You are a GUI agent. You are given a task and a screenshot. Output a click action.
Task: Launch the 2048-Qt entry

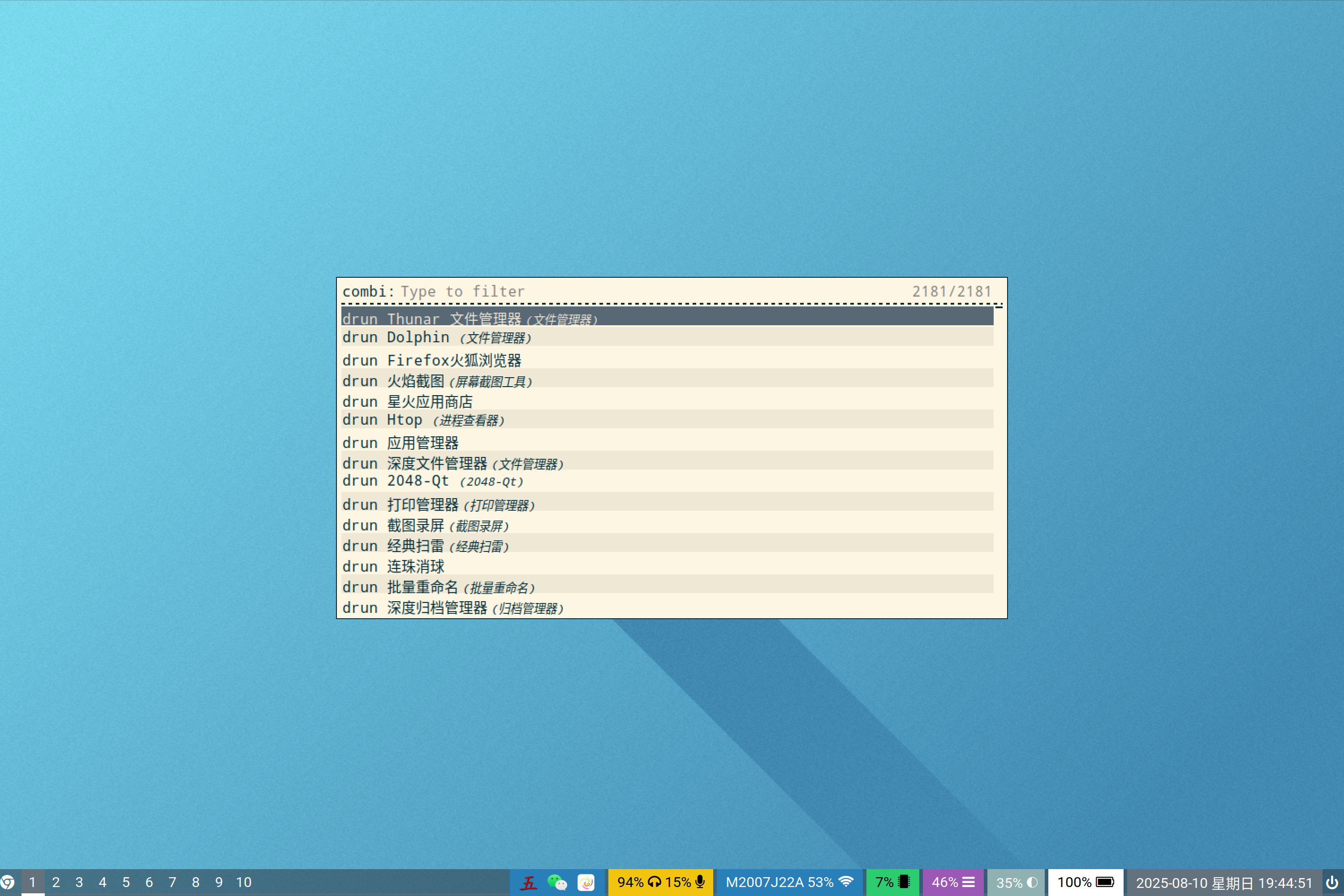point(668,481)
